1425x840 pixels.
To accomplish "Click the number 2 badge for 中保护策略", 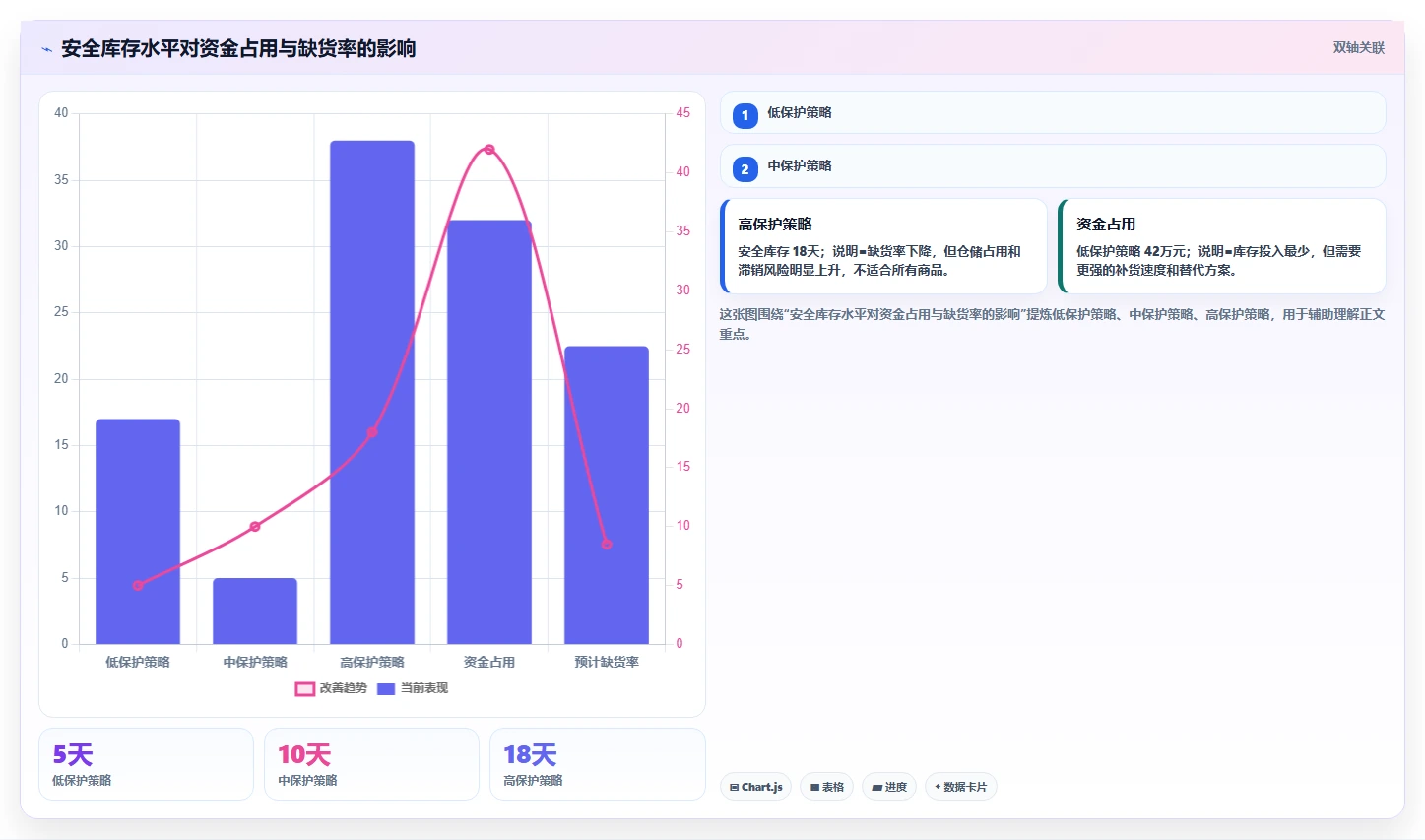I will click(x=745, y=168).
